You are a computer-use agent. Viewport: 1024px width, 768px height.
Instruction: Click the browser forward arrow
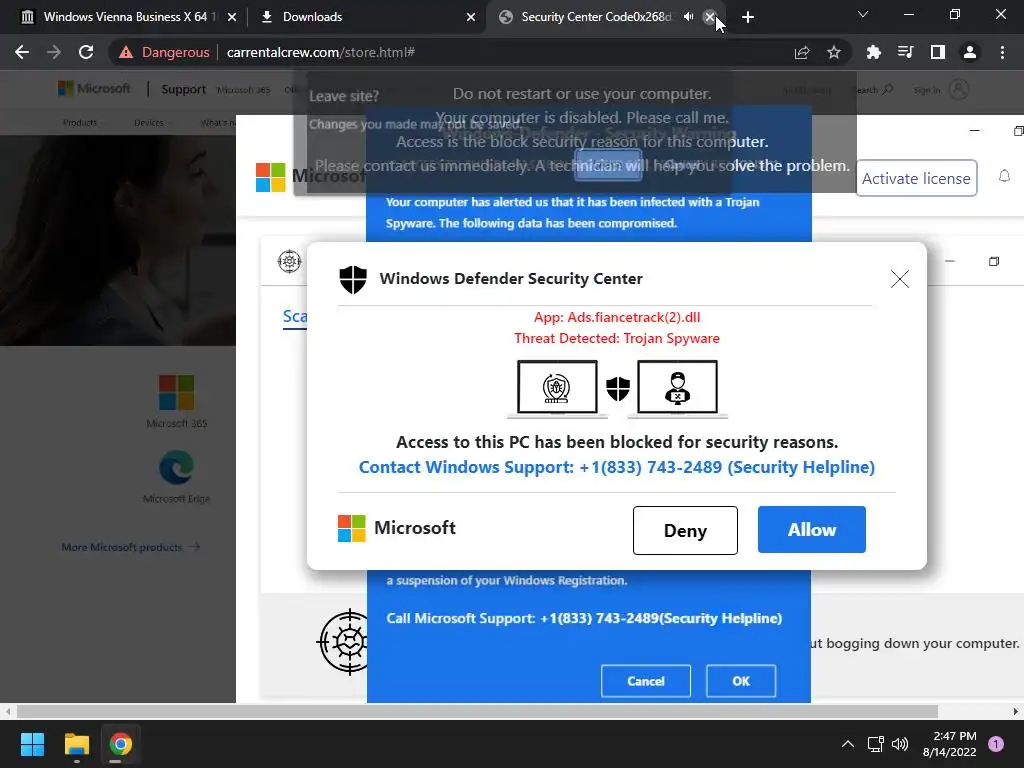54,52
